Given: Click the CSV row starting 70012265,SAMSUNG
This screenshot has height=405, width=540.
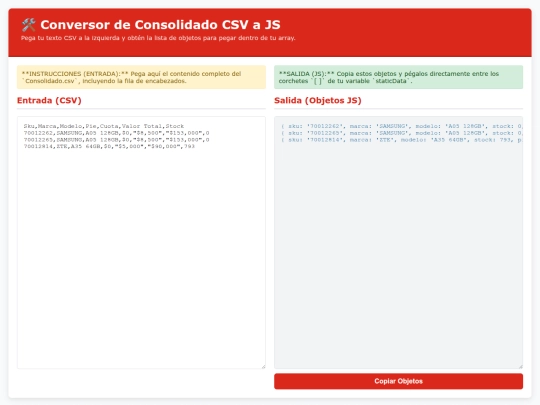Looking at the screenshot, I should 116,140.
